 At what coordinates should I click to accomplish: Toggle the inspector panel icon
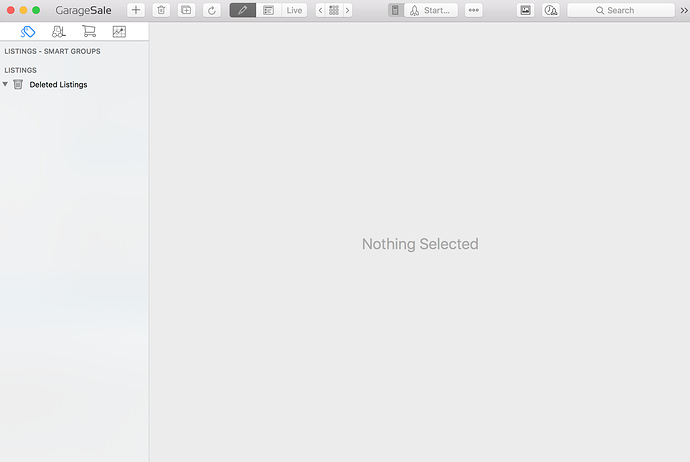coord(395,10)
